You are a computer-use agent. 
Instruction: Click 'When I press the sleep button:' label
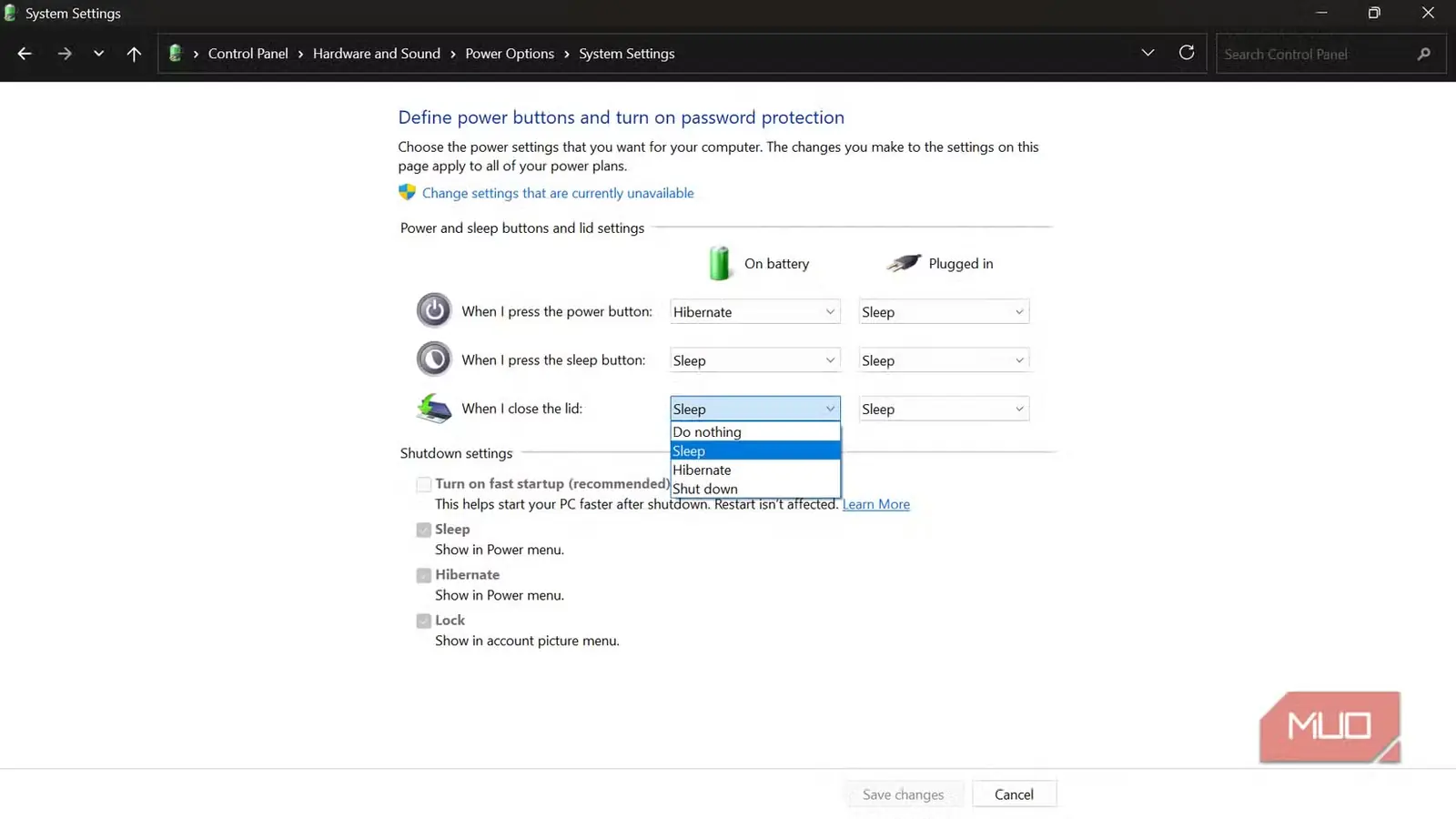pyautogui.click(x=553, y=360)
